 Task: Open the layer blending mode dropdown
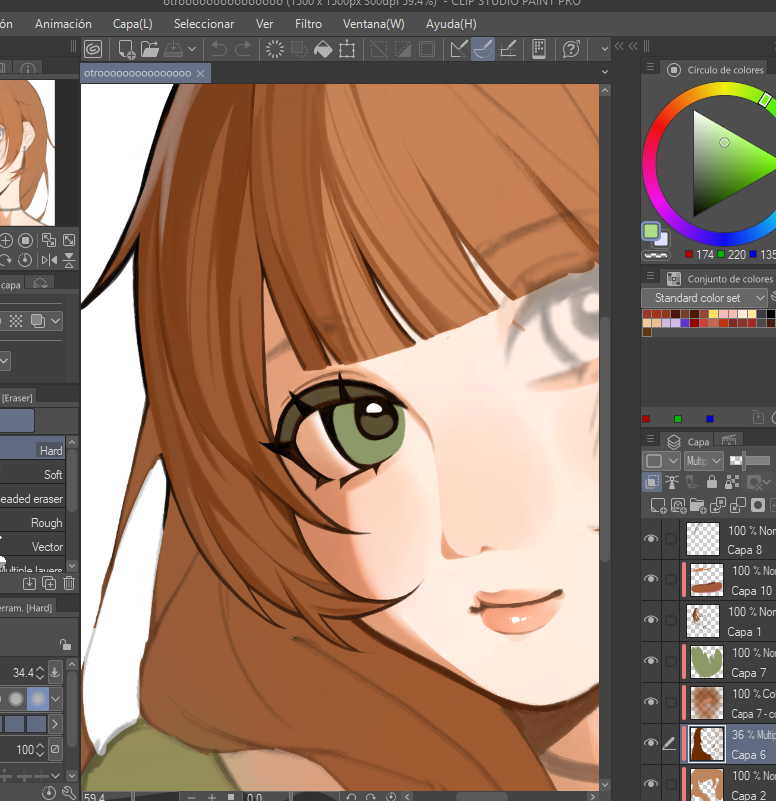tap(703, 461)
